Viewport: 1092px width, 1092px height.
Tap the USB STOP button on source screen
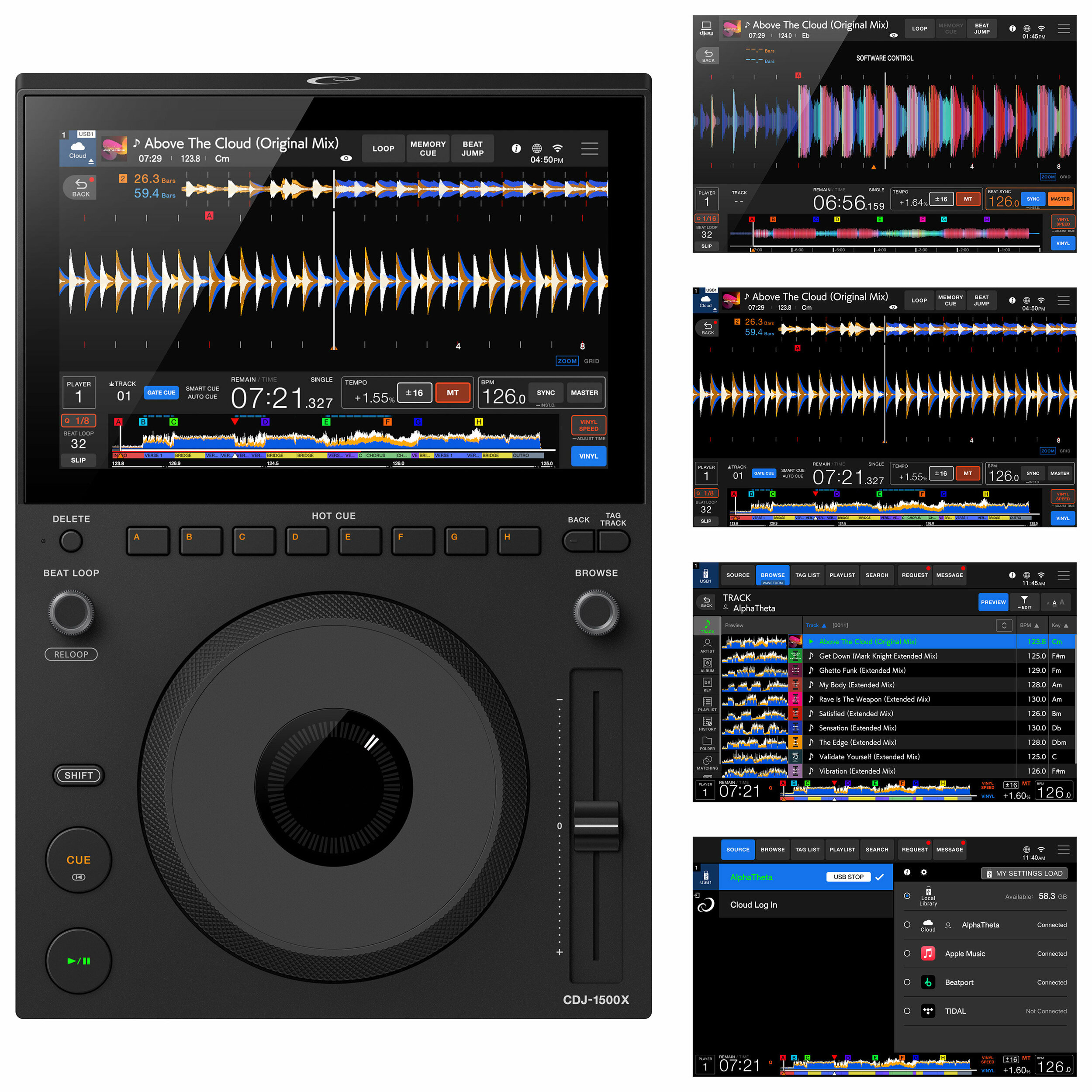pos(848,877)
